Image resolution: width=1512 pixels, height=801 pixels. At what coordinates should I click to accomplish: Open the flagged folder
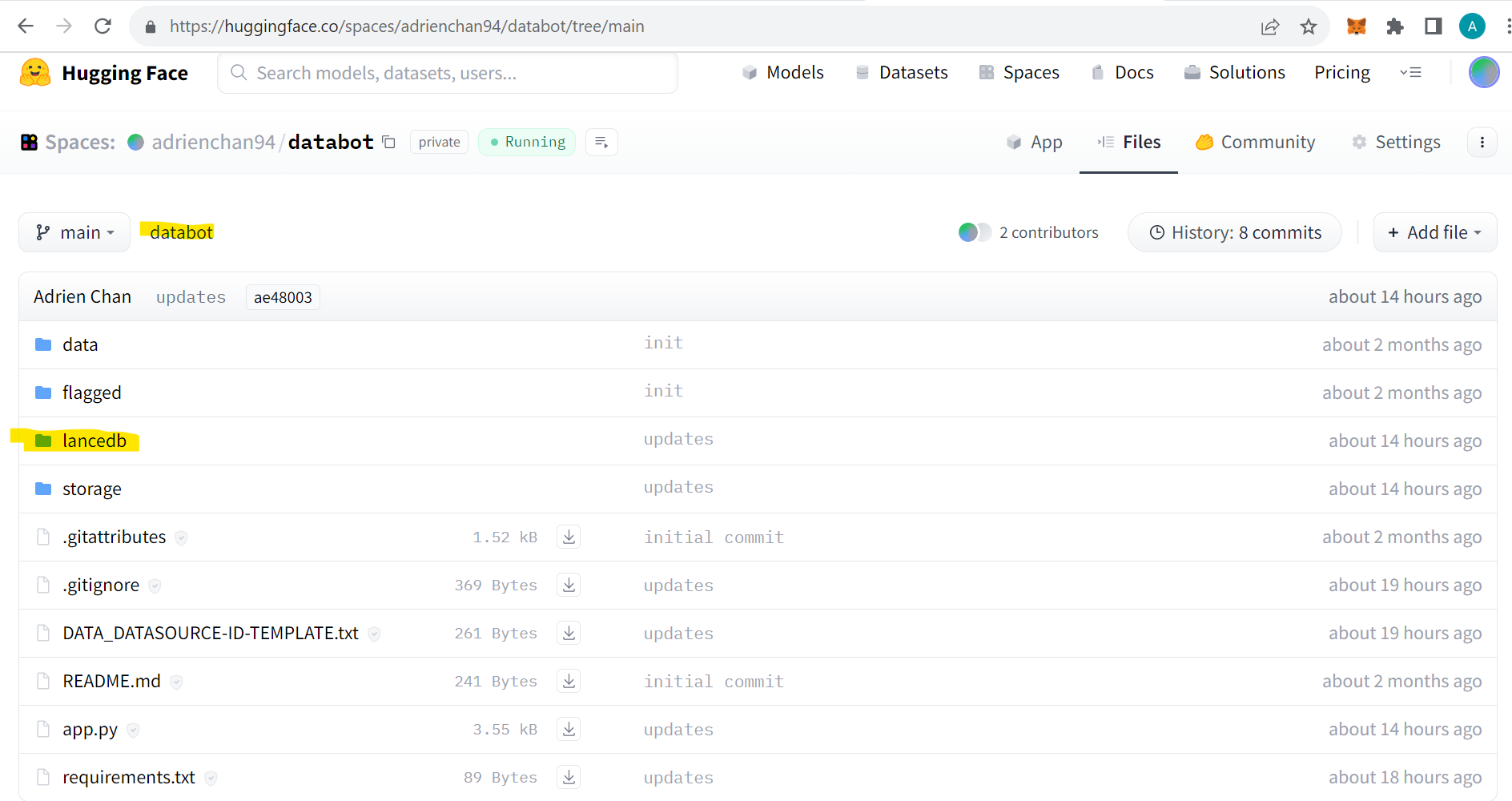pos(92,392)
